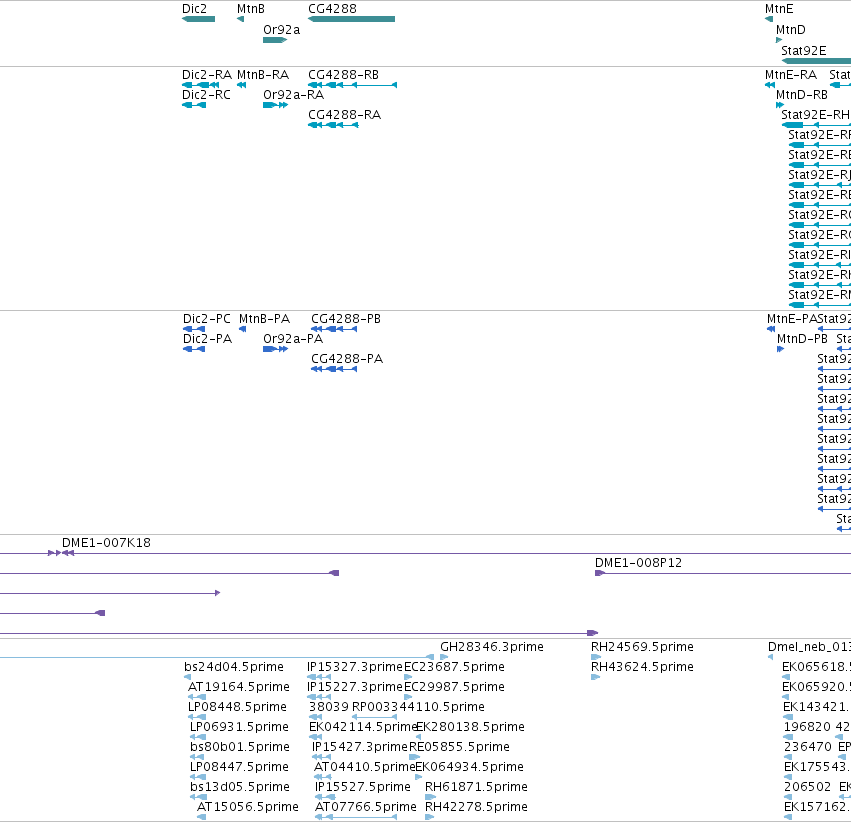Open EST EC23687.5prime label
The width and height of the screenshot is (851, 822).
click(x=454, y=667)
